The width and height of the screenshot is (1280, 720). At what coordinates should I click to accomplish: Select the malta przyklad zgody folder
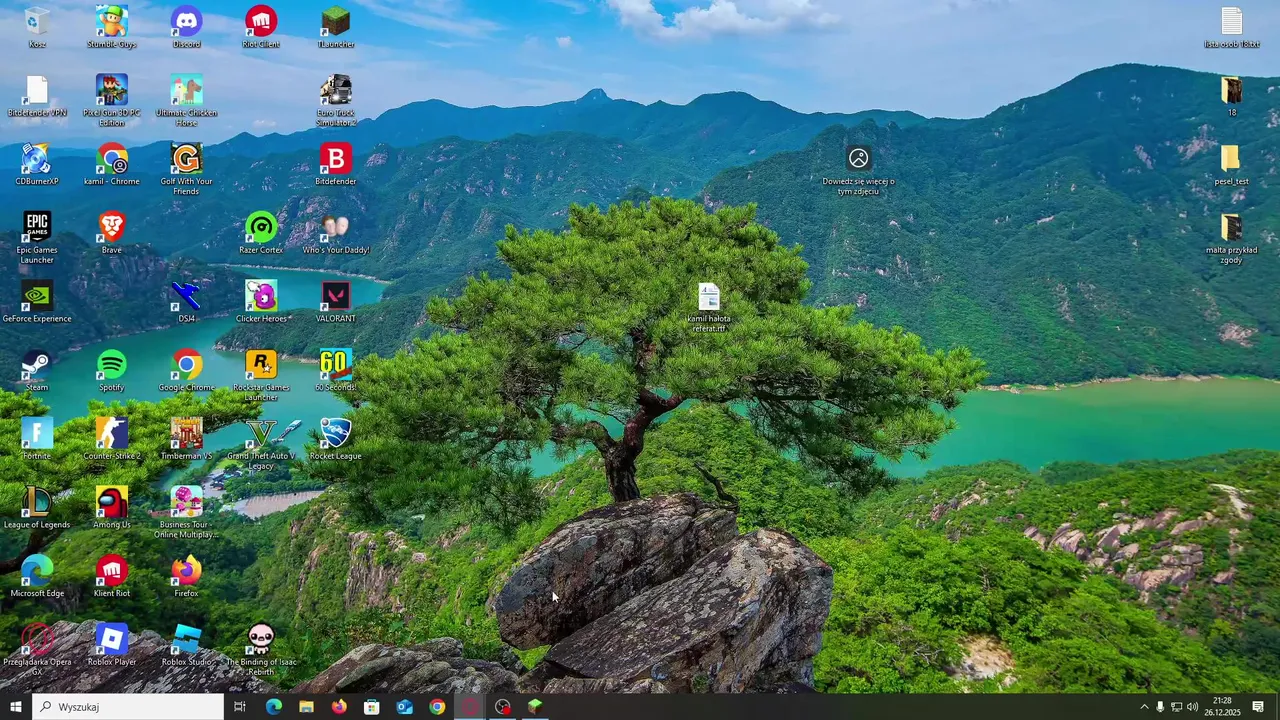pyautogui.click(x=1231, y=238)
